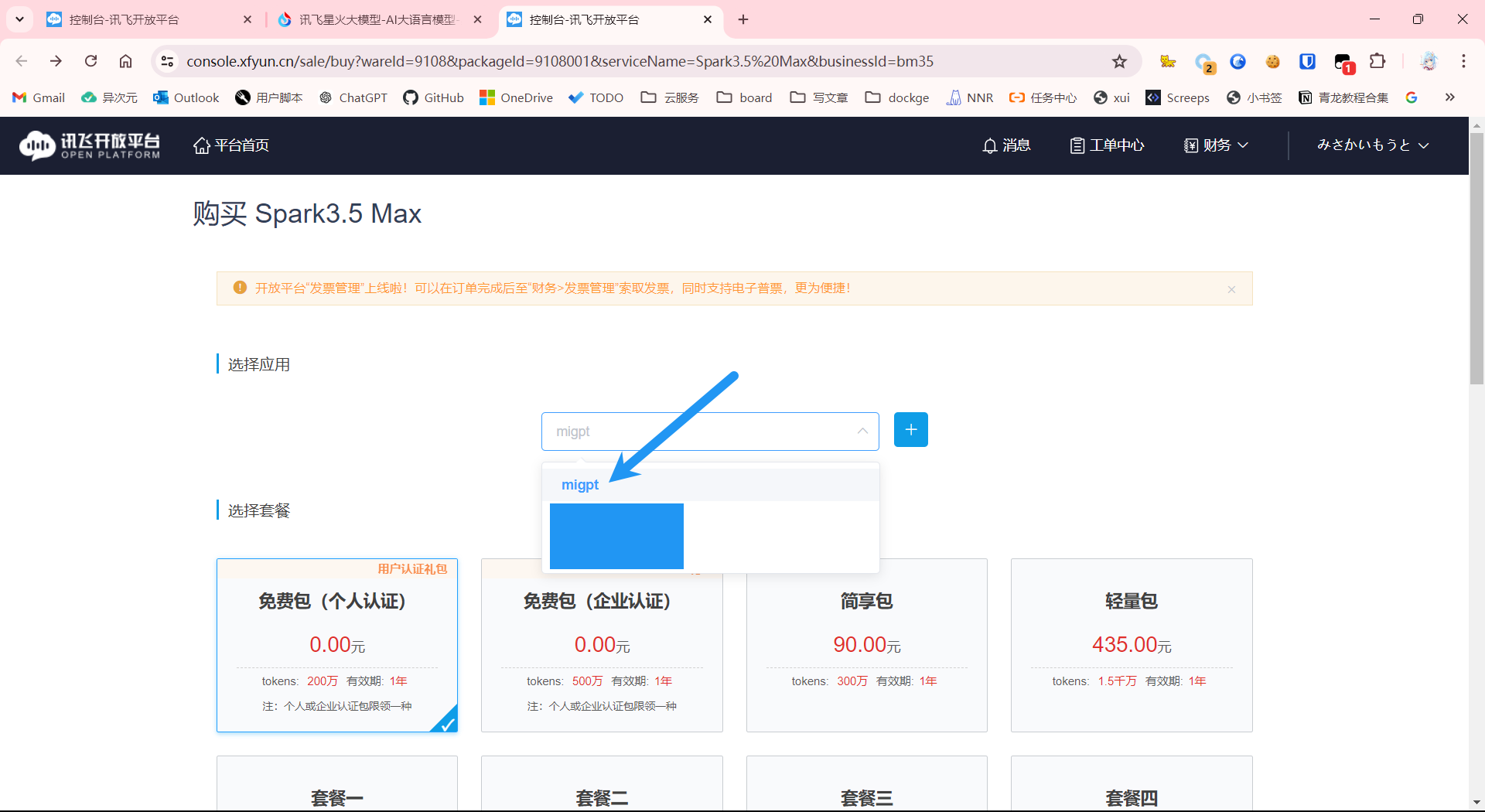The image size is (1485, 812).
Task: Open the 消息 notifications bell
Action: pos(1005,145)
